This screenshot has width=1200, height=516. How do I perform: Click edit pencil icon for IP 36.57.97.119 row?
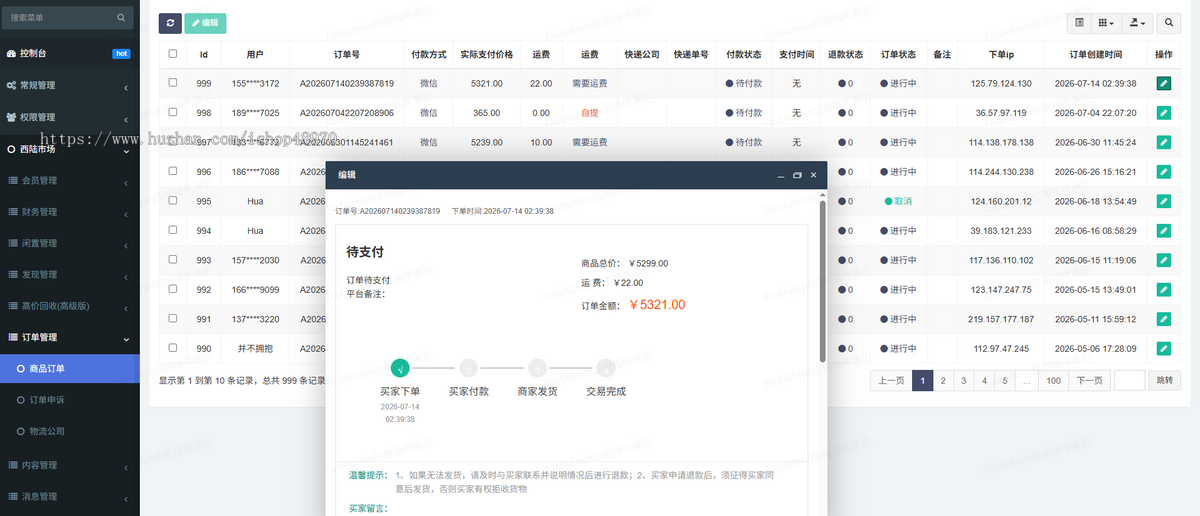[1164, 113]
